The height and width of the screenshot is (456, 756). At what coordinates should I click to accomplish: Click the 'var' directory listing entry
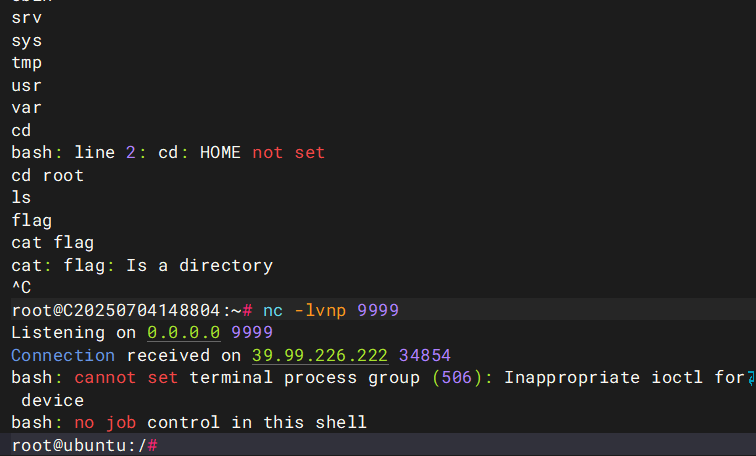[26, 108]
